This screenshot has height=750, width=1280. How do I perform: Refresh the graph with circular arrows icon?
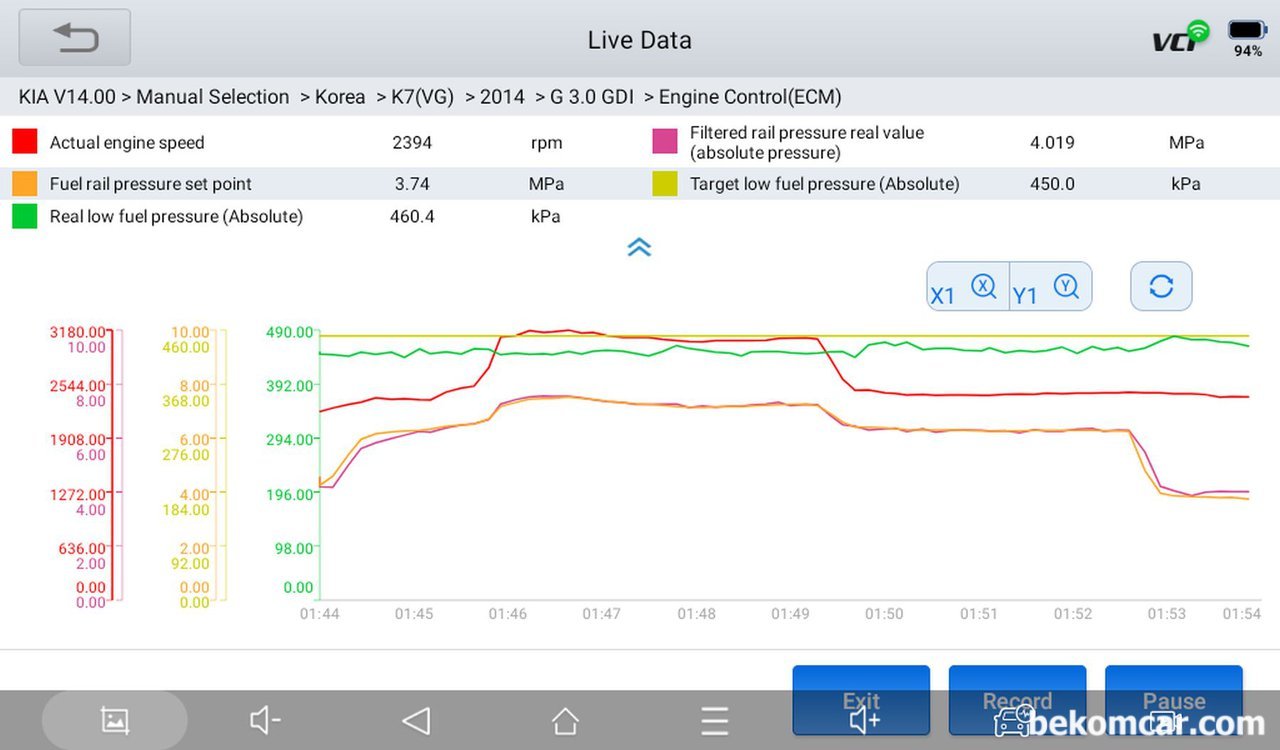1161,287
